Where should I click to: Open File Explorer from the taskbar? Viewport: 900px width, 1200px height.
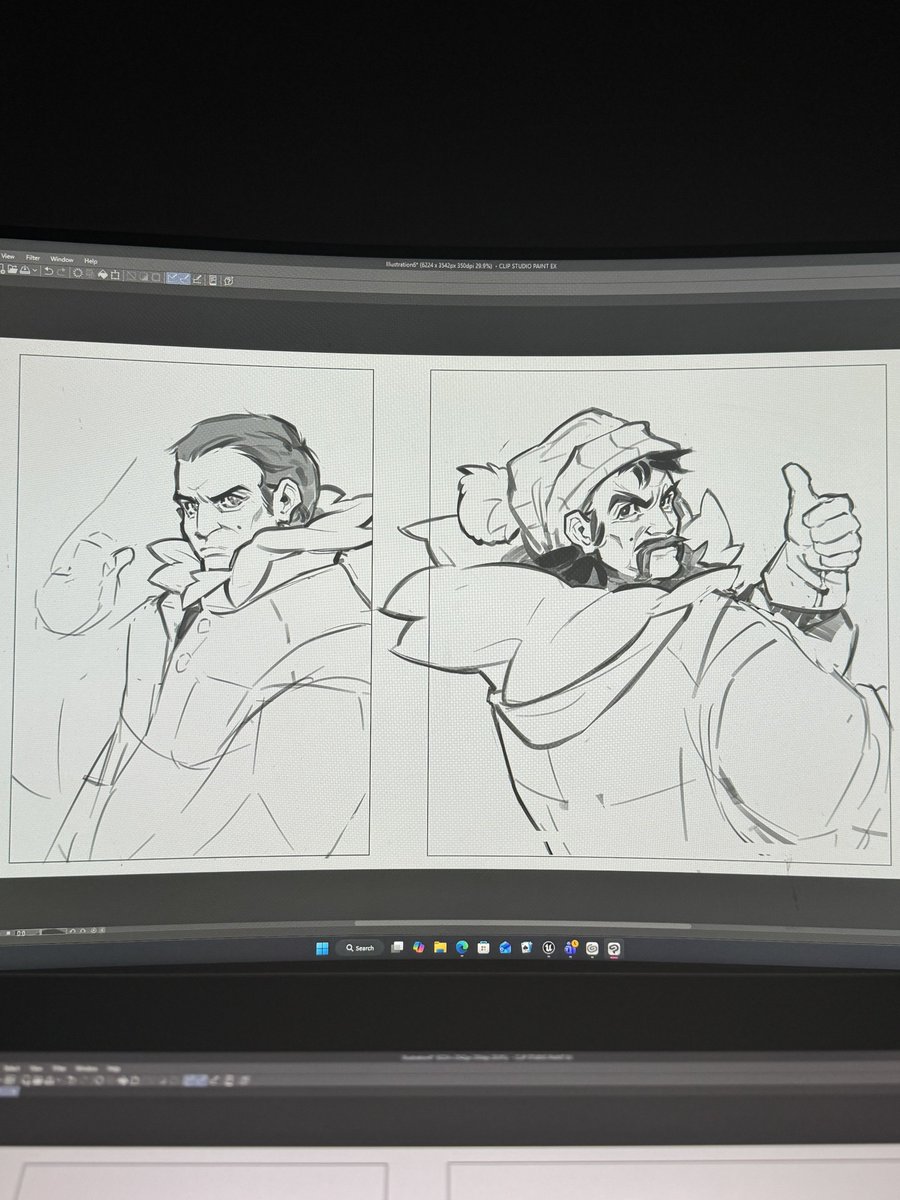point(440,948)
